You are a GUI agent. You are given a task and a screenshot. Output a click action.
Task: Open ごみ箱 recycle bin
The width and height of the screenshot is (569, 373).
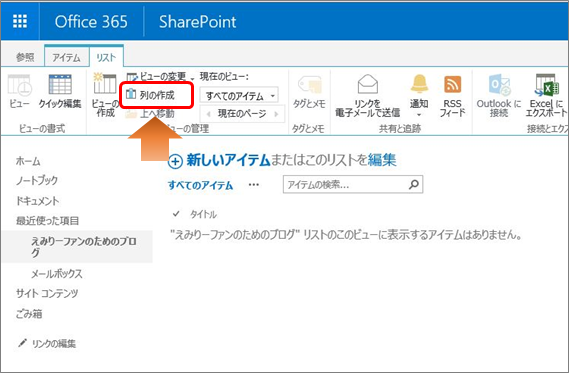[29, 313]
